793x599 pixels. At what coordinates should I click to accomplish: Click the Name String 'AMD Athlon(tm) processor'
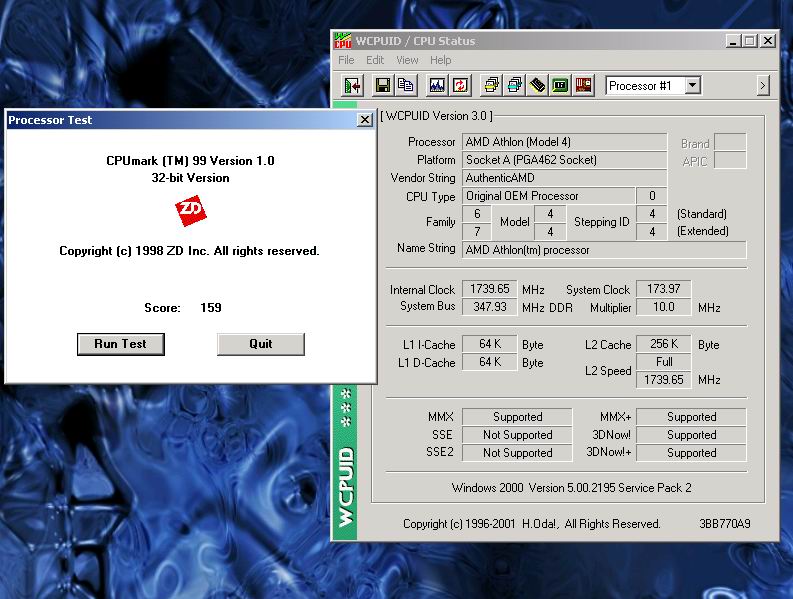click(x=604, y=250)
